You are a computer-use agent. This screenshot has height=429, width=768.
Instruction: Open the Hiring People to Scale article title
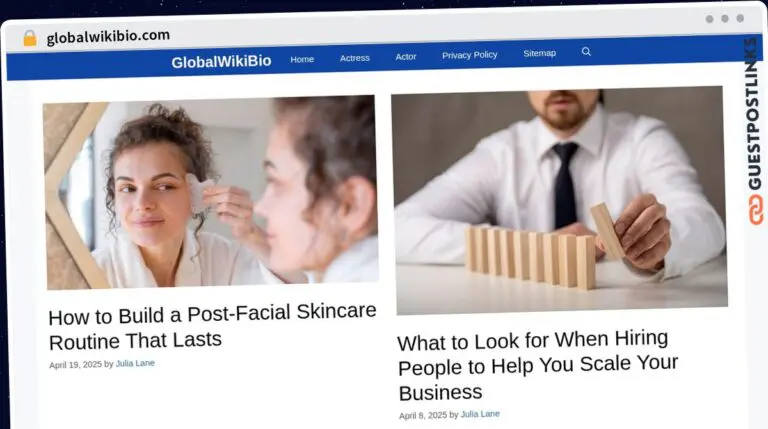click(537, 365)
